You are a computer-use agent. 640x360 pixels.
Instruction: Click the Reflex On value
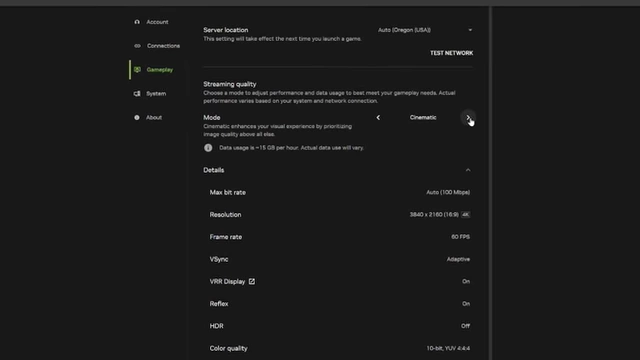pyautogui.click(x=466, y=304)
